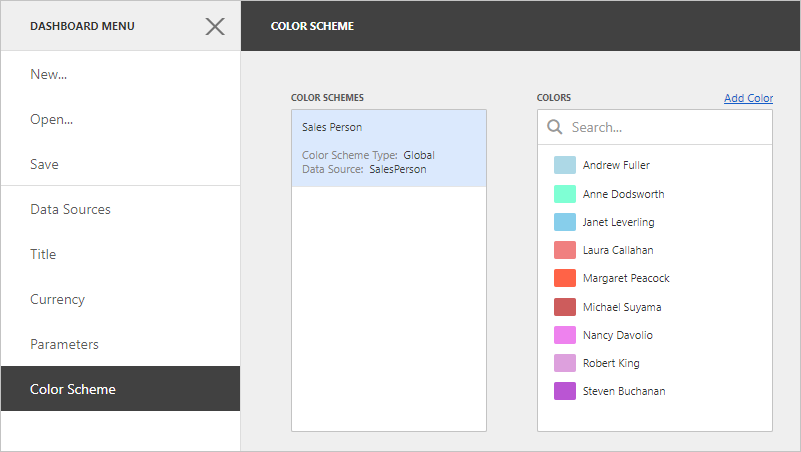Edit Laura Callahan's coral color swatch
The image size is (801, 452).
coord(564,250)
